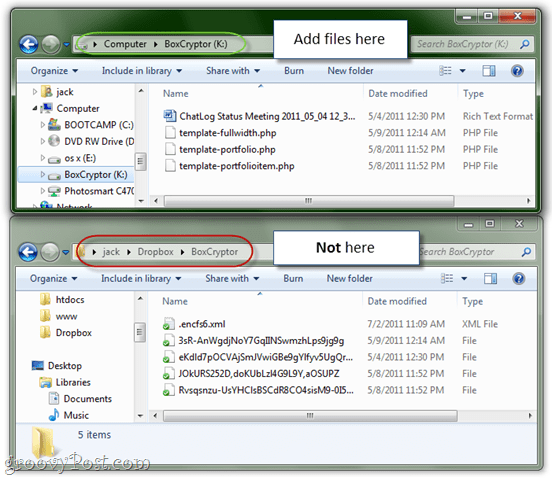
Task: Select .encfs6.xml file icon
Action: pyautogui.click(x=169, y=324)
